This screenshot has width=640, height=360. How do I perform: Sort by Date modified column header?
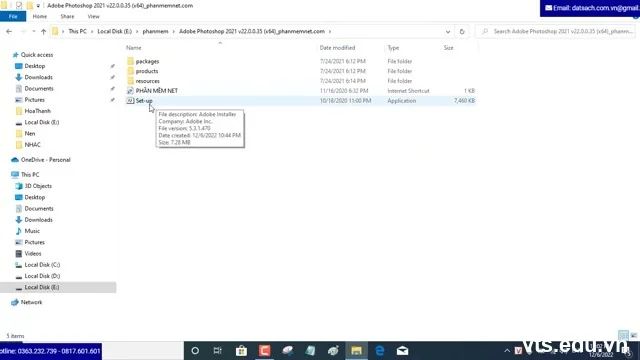(337, 48)
